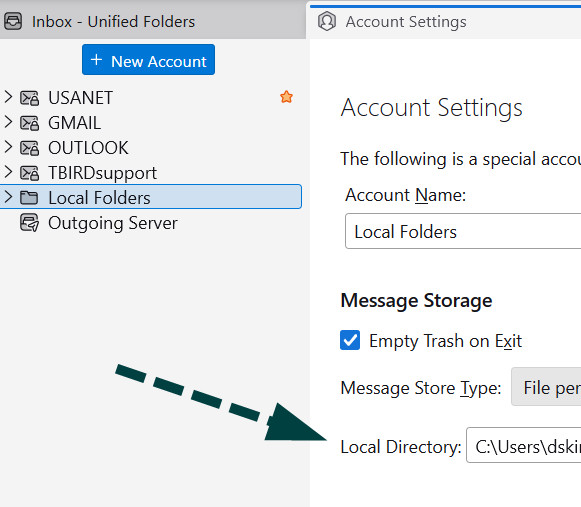Click the GMAIL mail account icon

(x=29, y=123)
